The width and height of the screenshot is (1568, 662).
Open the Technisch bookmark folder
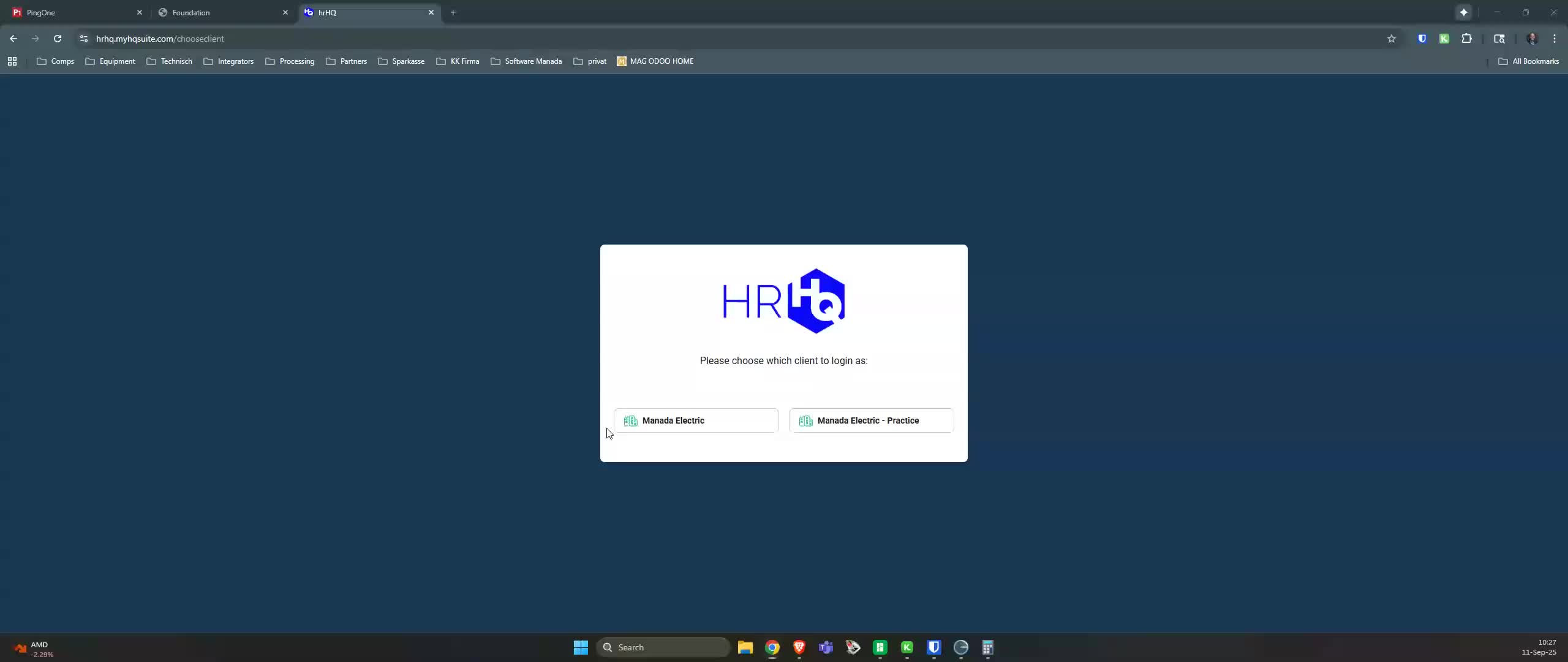click(x=170, y=61)
